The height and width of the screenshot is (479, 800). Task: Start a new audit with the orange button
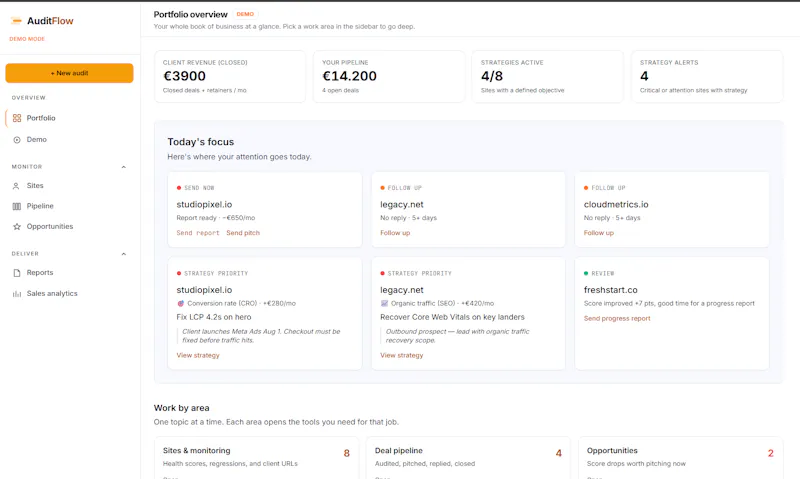[69, 73]
